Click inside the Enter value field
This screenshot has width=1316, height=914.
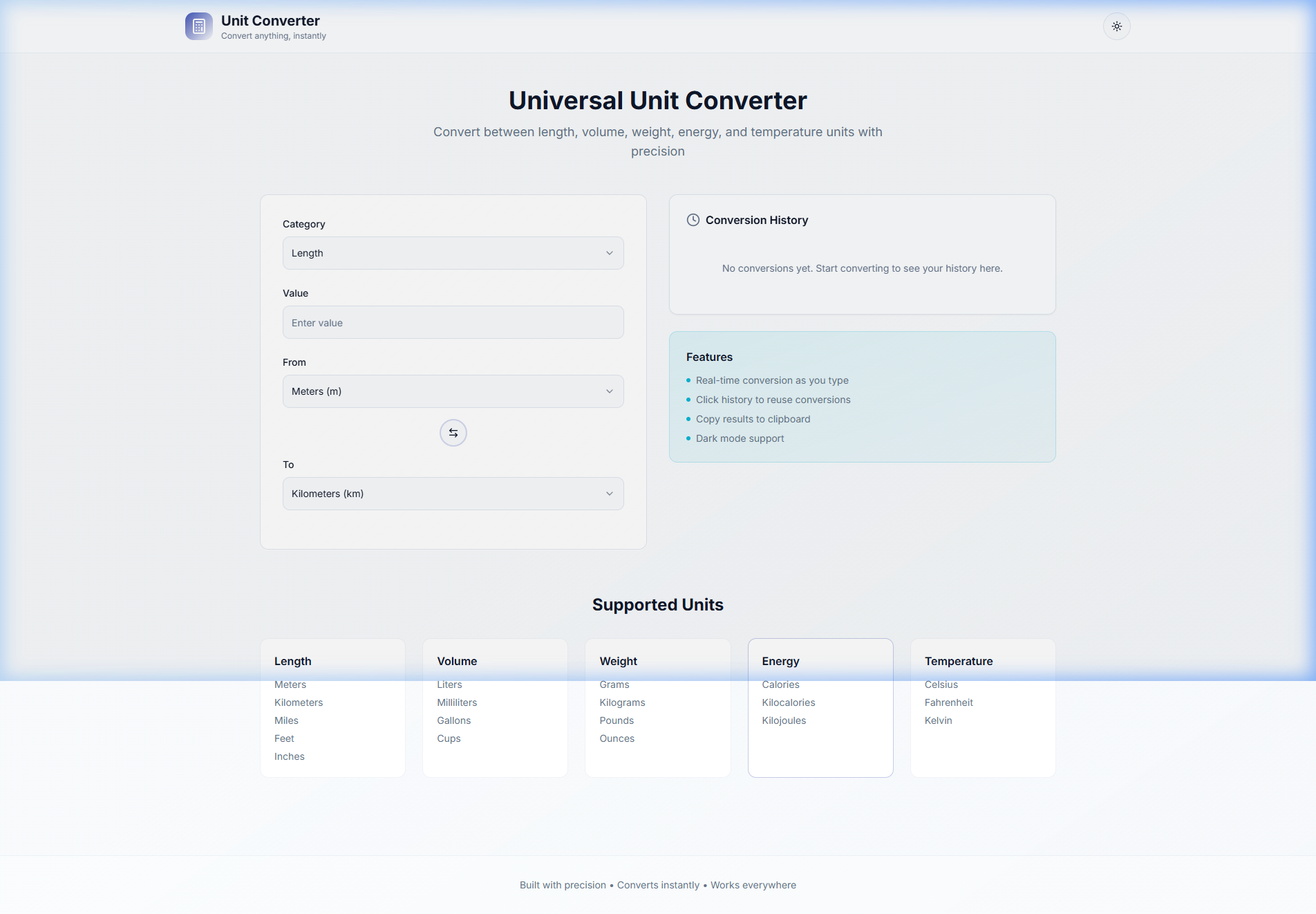point(453,322)
